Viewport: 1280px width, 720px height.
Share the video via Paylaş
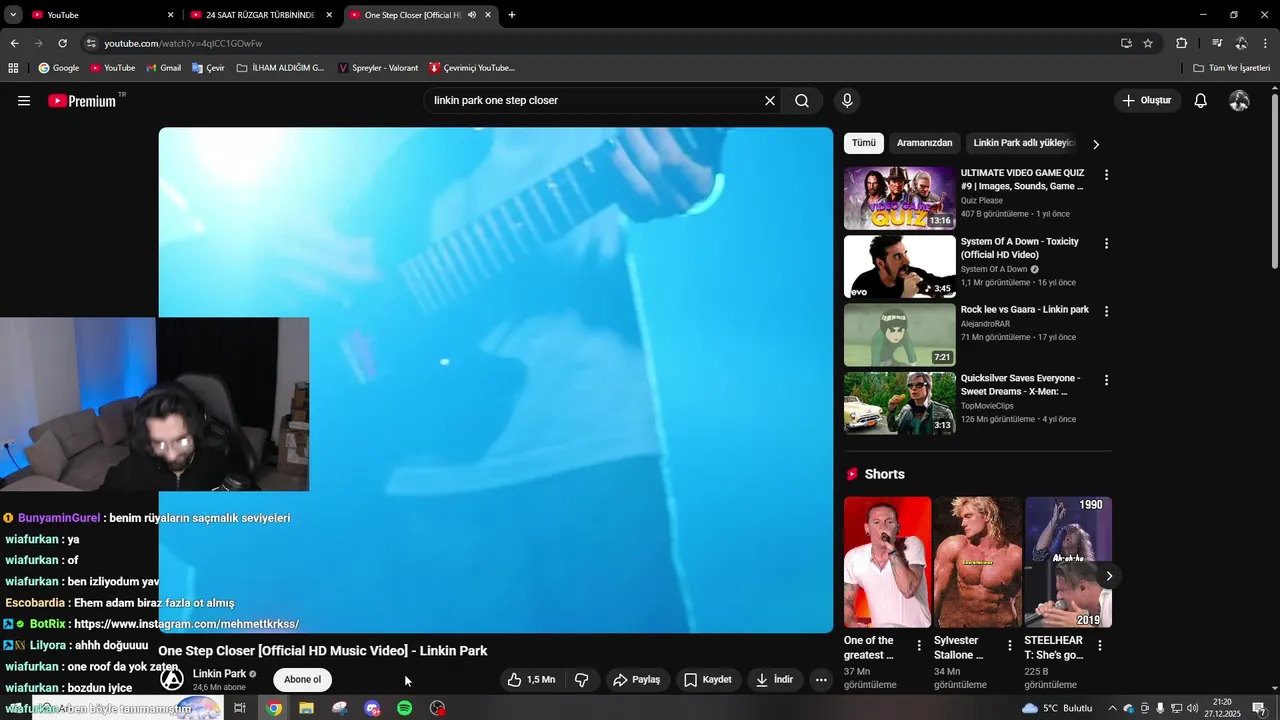pyautogui.click(x=637, y=680)
